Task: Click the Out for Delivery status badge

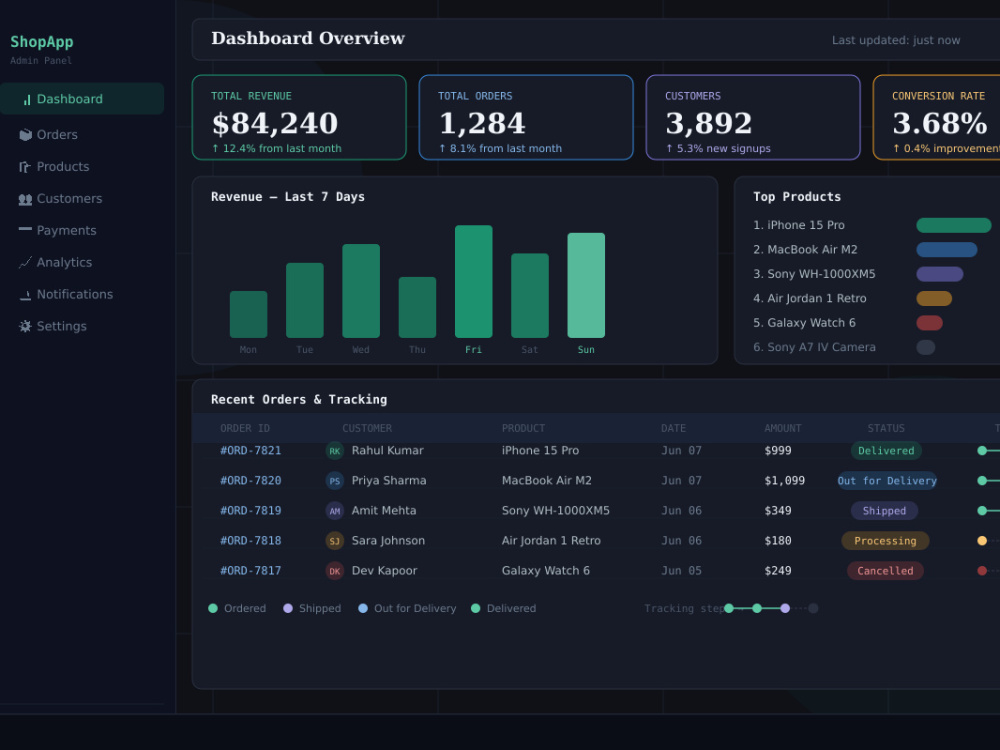Action: click(x=886, y=481)
